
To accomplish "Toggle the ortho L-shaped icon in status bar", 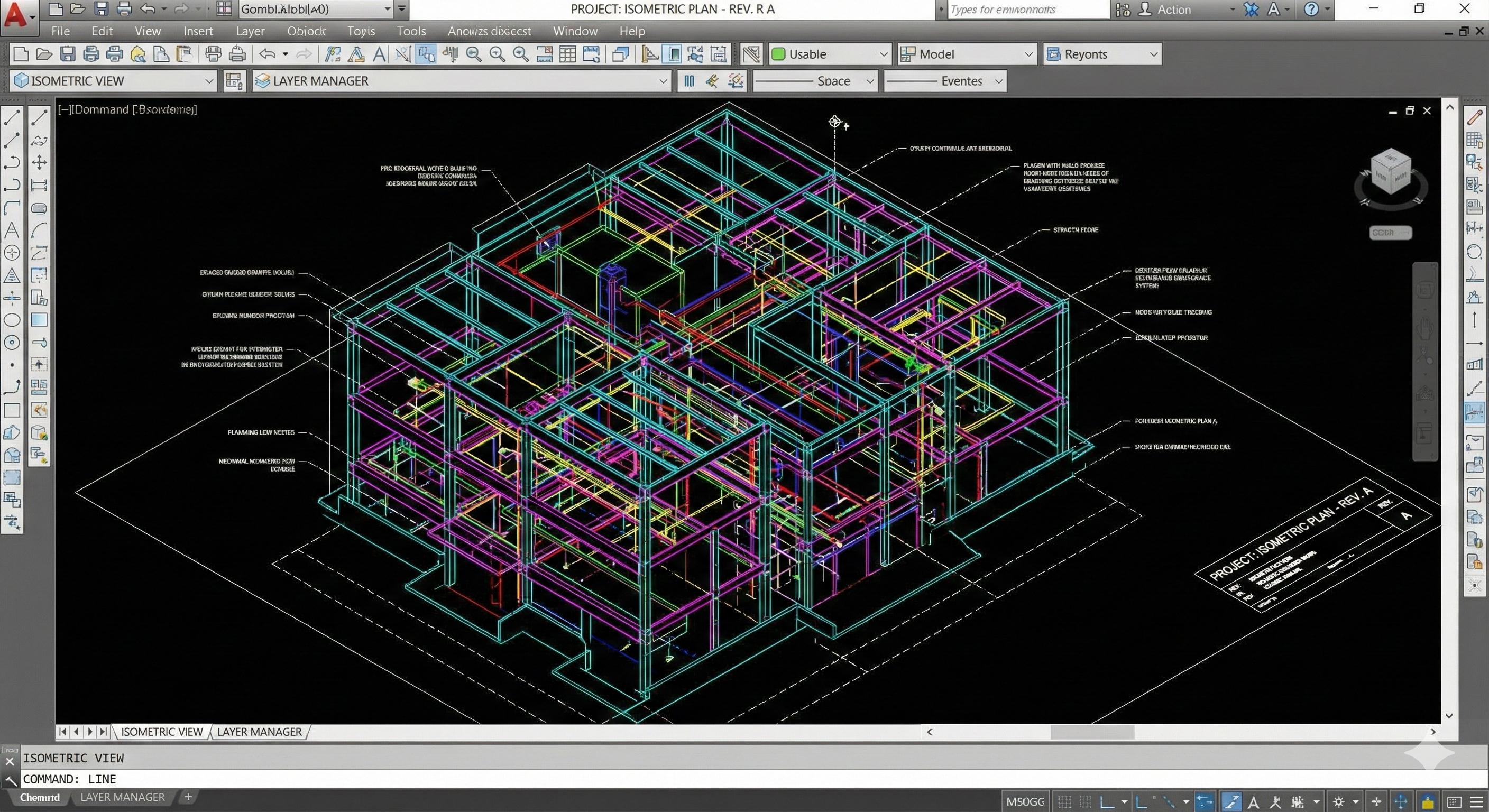I will pos(1107,802).
